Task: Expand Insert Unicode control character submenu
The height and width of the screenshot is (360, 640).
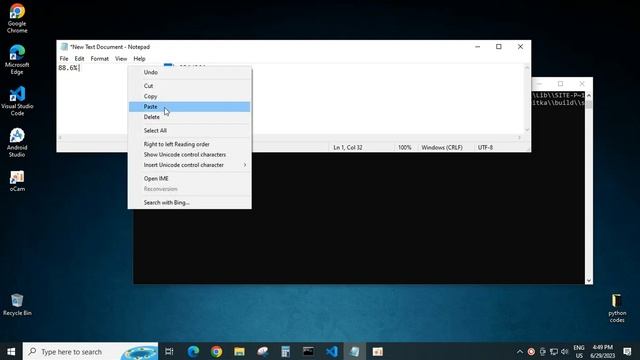Action: point(189,165)
